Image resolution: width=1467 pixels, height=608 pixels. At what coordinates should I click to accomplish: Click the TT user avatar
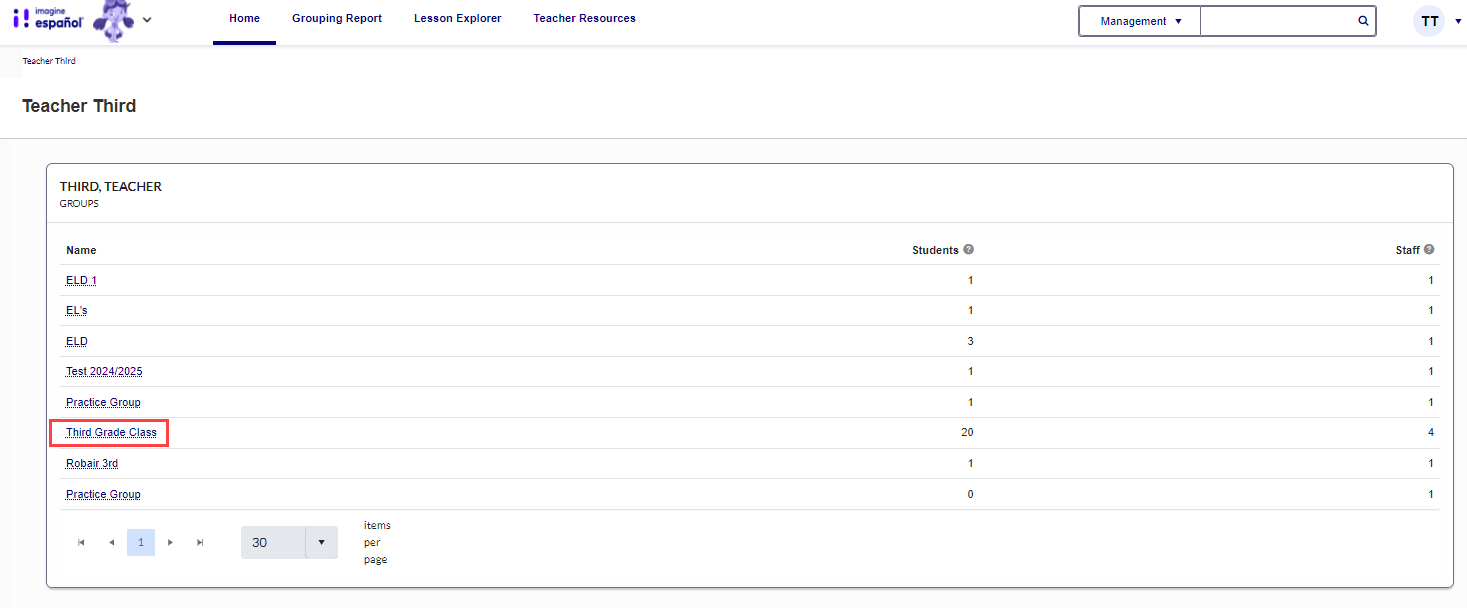point(1429,21)
